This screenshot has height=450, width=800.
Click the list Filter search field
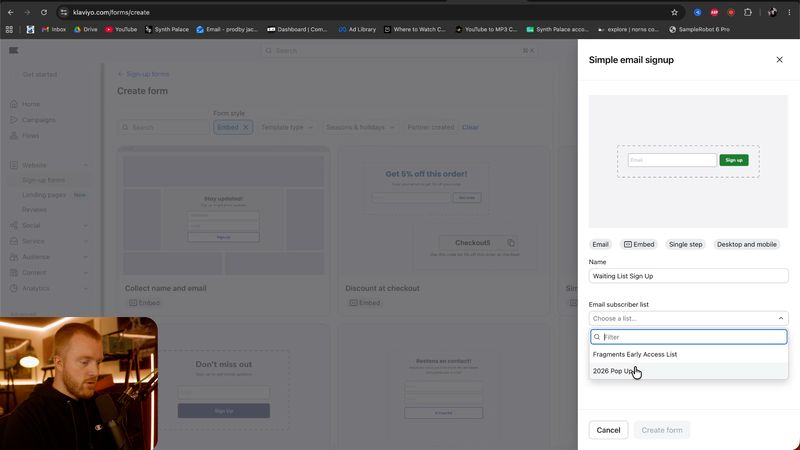tap(688, 337)
